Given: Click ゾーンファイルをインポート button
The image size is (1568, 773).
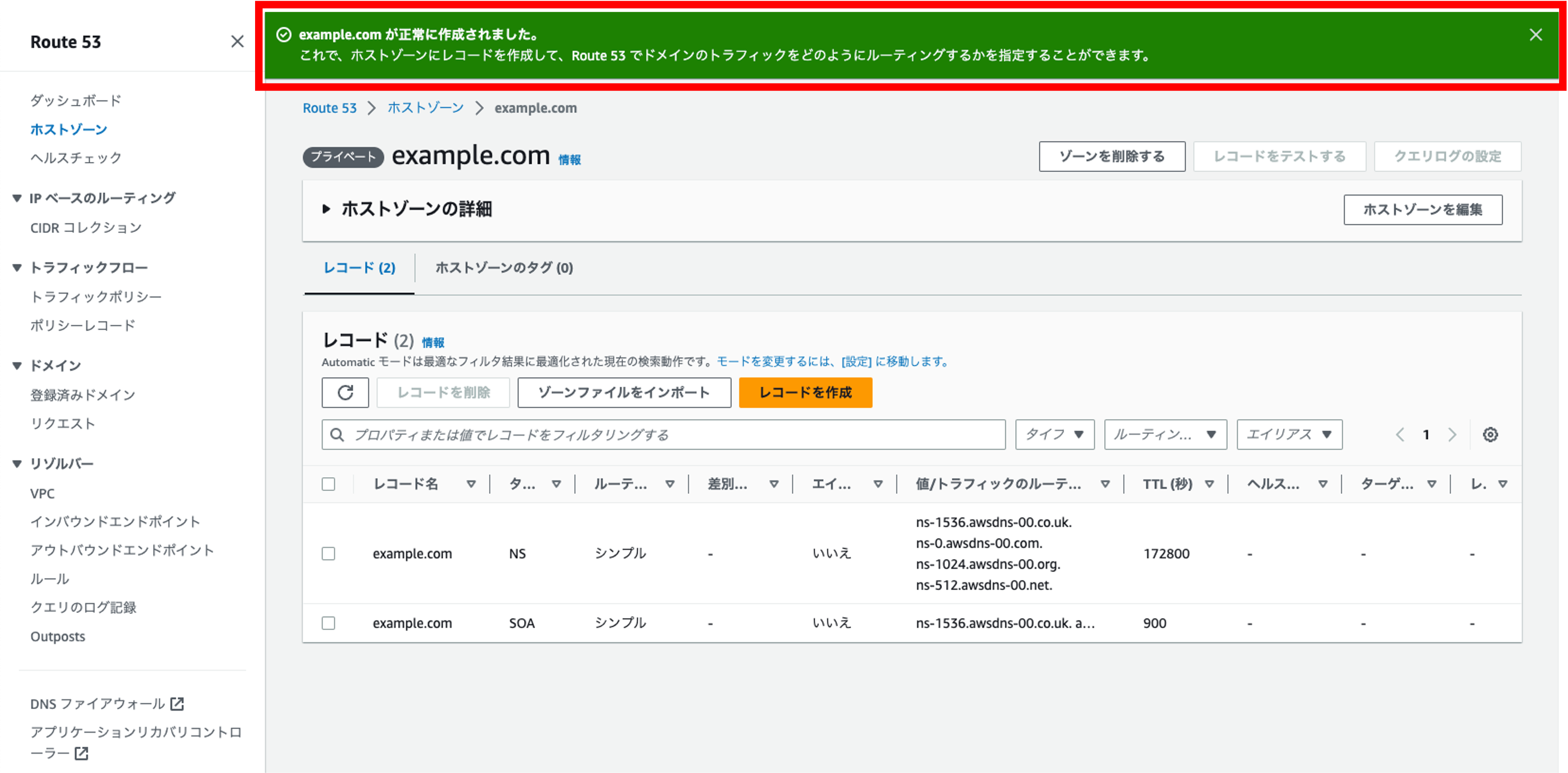Looking at the screenshot, I should click(x=624, y=393).
